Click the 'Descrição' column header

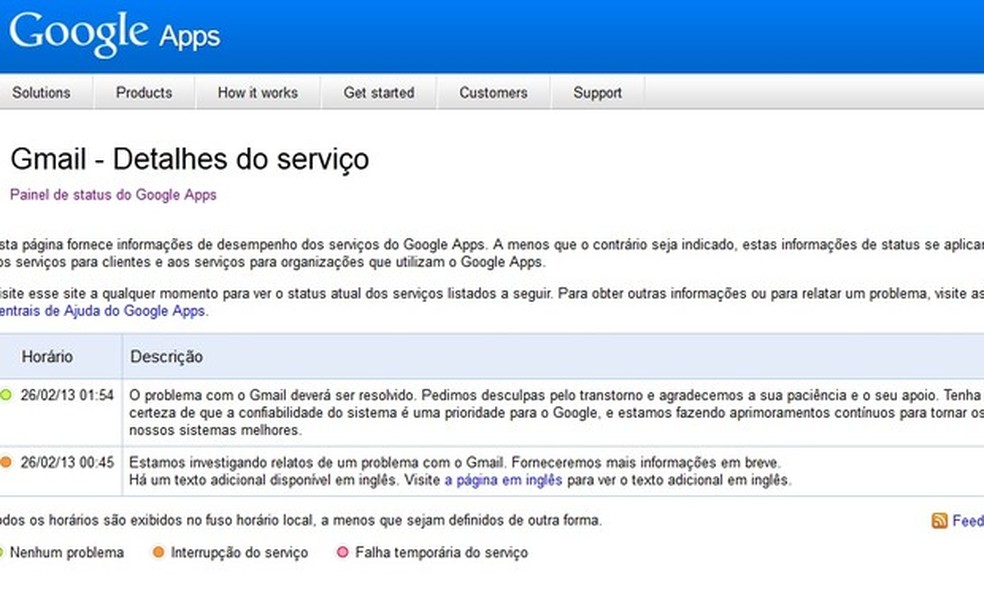[x=168, y=356]
